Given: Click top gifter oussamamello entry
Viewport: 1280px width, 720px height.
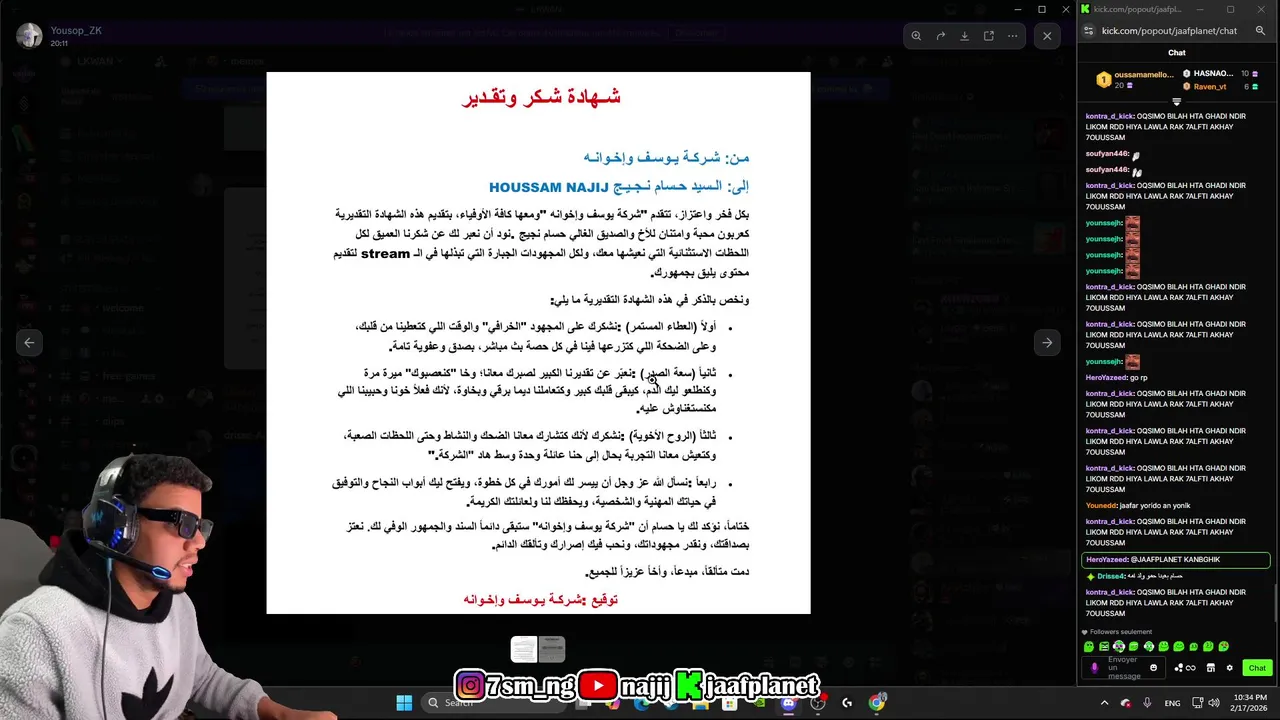Looking at the screenshot, I should tap(1134, 79).
